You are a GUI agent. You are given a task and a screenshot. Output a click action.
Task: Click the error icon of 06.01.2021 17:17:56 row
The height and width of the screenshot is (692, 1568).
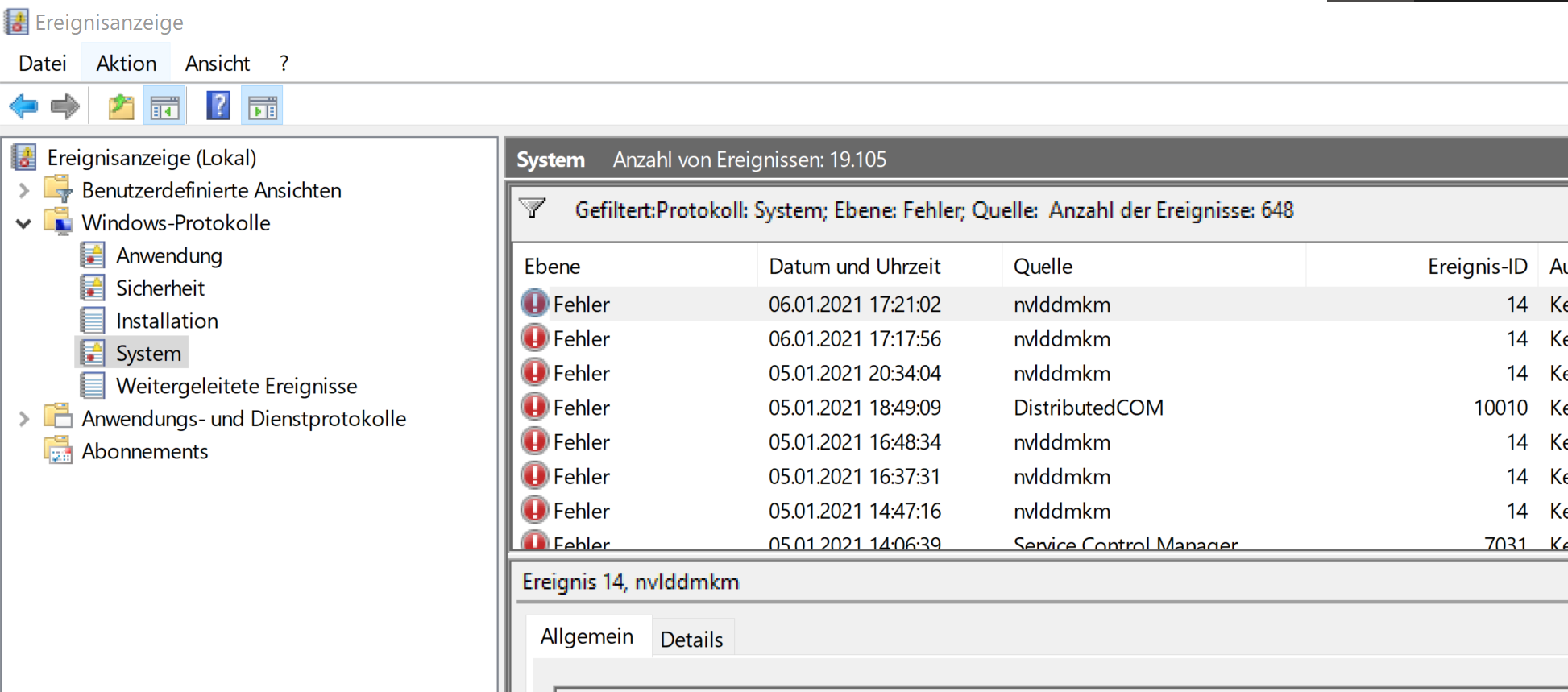(x=534, y=338)
